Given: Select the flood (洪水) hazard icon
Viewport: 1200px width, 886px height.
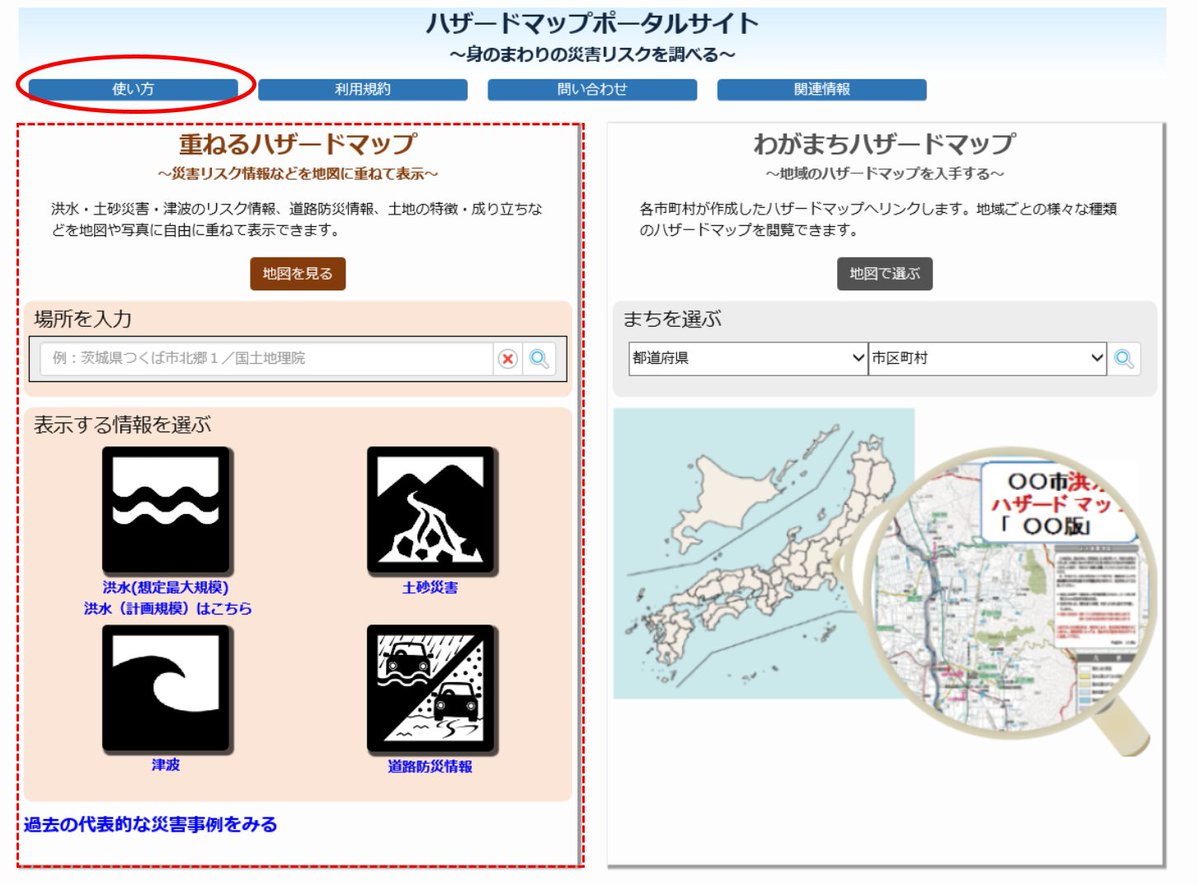Looking at the screenshot, I should click(x=168, y=511).
